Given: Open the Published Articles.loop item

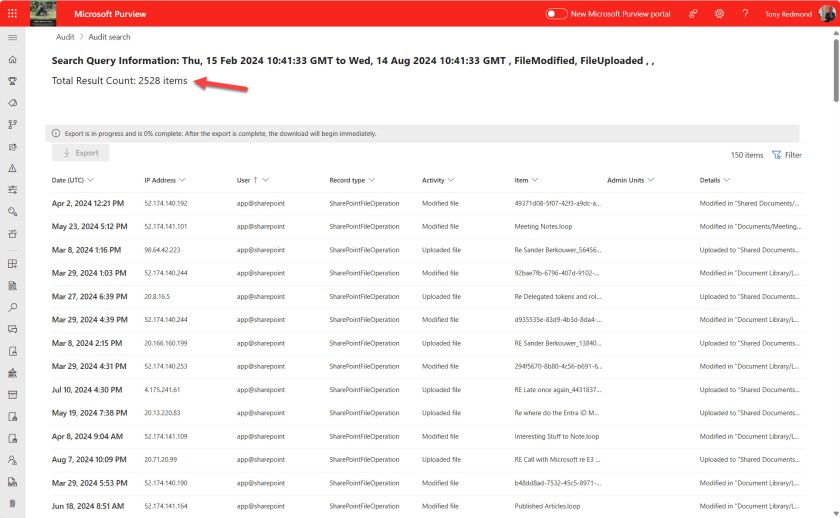Looking at the screenshot, I should (x=547, y=506).
